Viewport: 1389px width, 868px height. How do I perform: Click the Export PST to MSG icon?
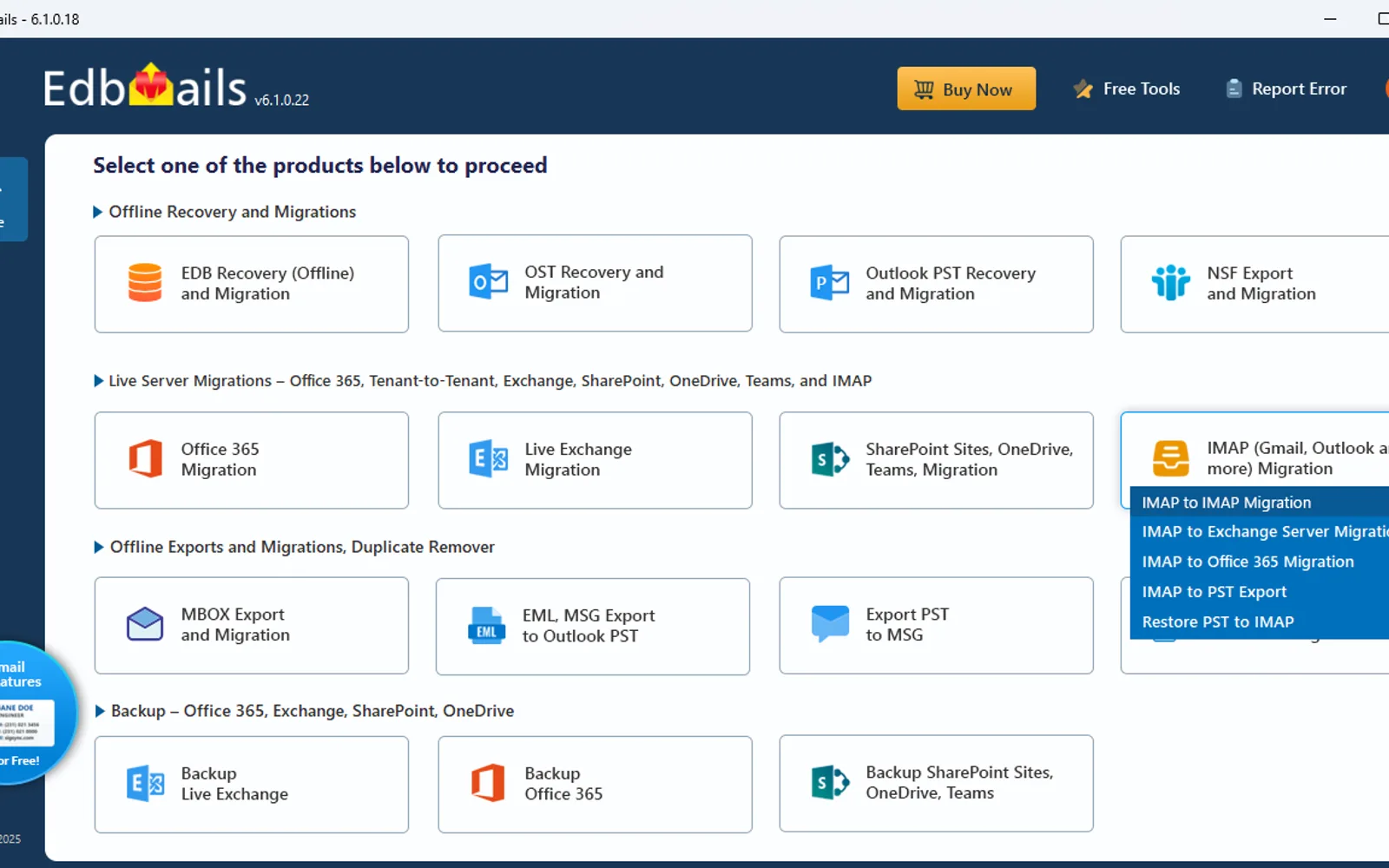829,624
